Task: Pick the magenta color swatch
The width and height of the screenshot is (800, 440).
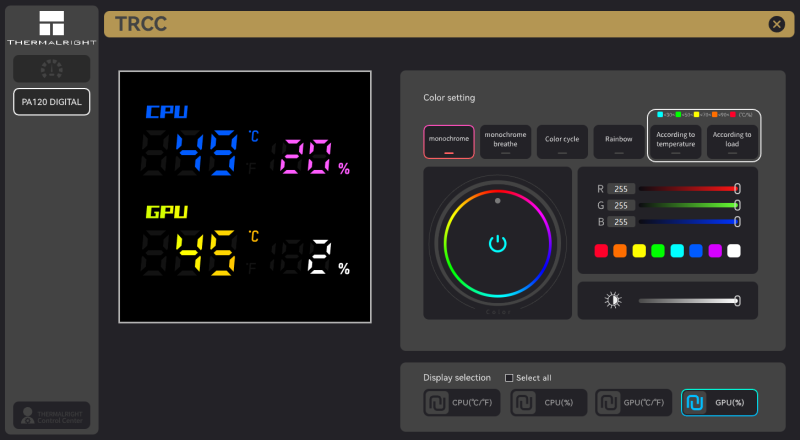Action: 715,251
